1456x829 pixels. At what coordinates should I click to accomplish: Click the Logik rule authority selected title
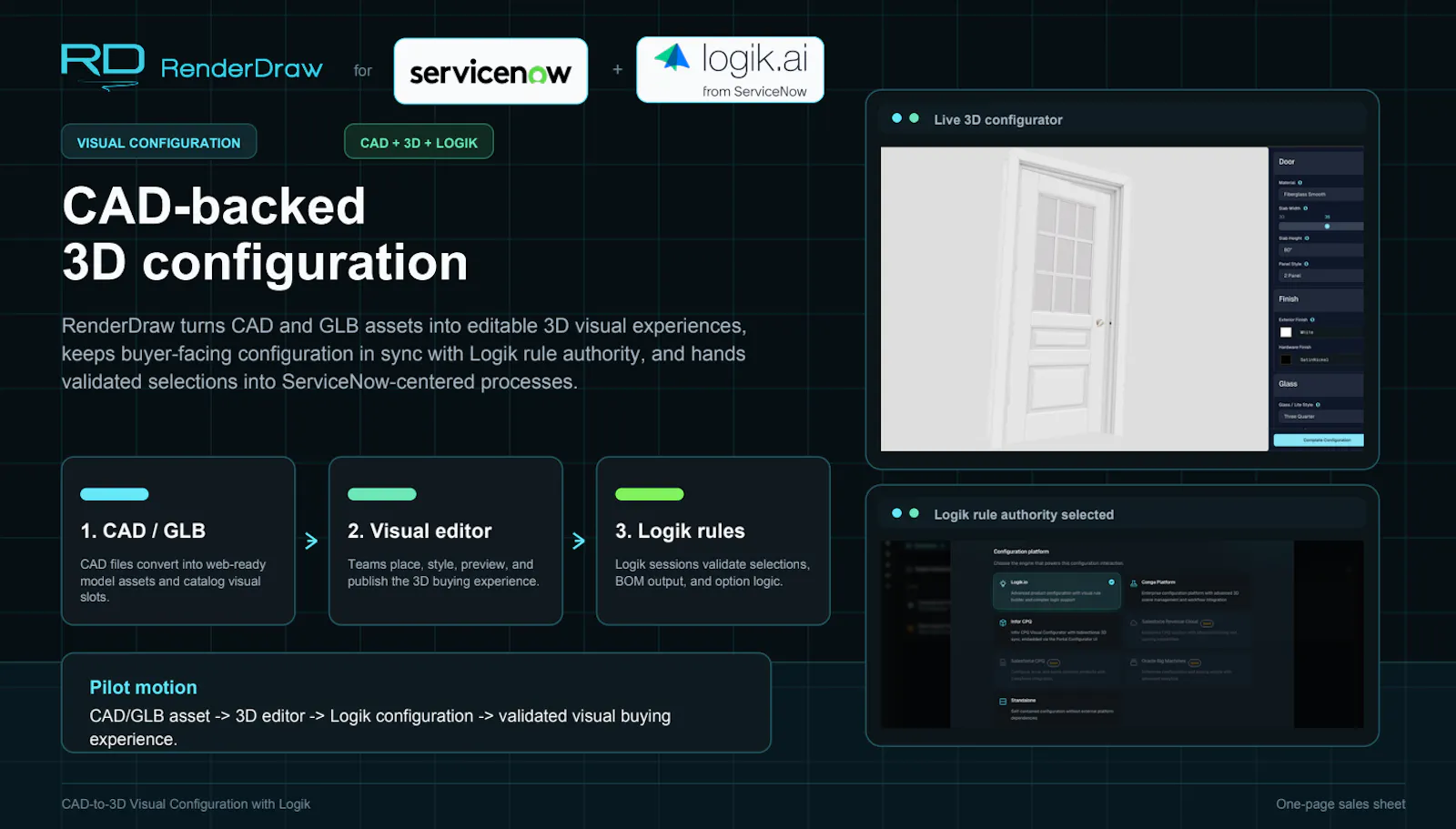coord(1024,514)
